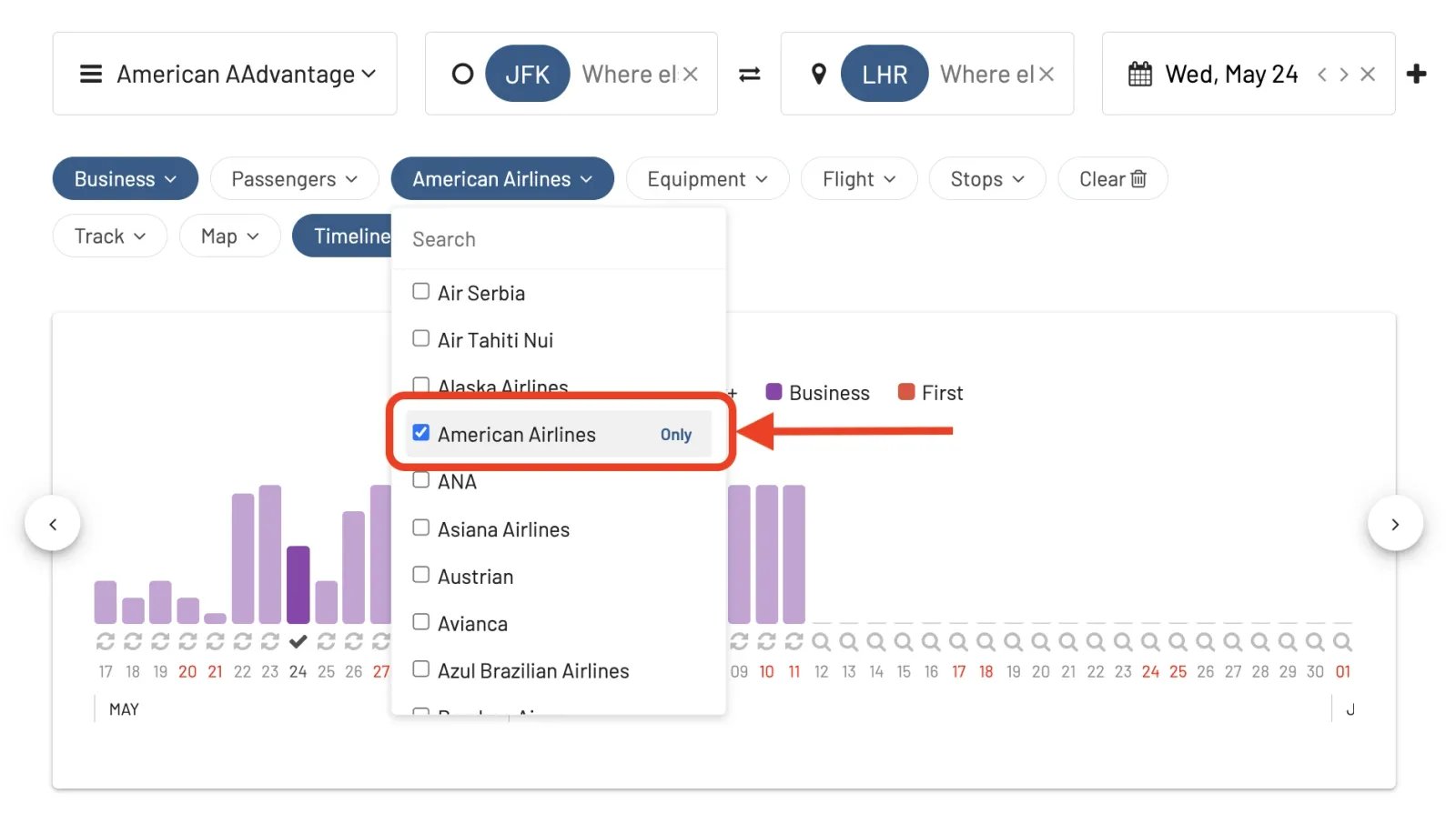Click refresh icon under May 26

(353, 641)
